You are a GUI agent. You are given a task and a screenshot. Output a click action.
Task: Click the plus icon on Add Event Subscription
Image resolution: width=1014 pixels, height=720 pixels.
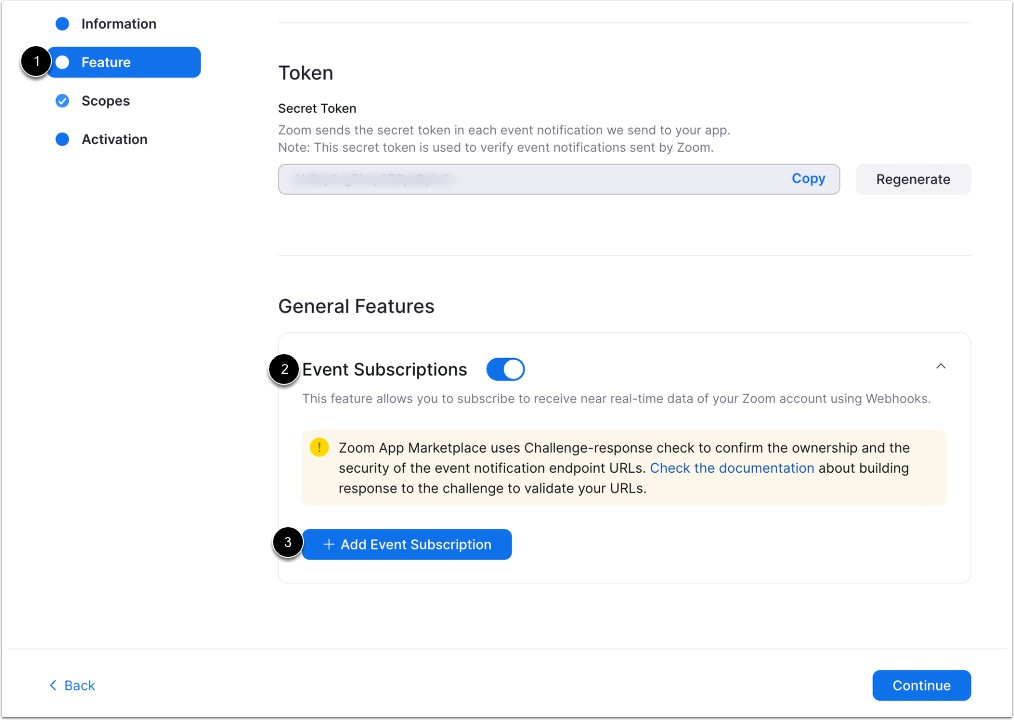[329, 544]
